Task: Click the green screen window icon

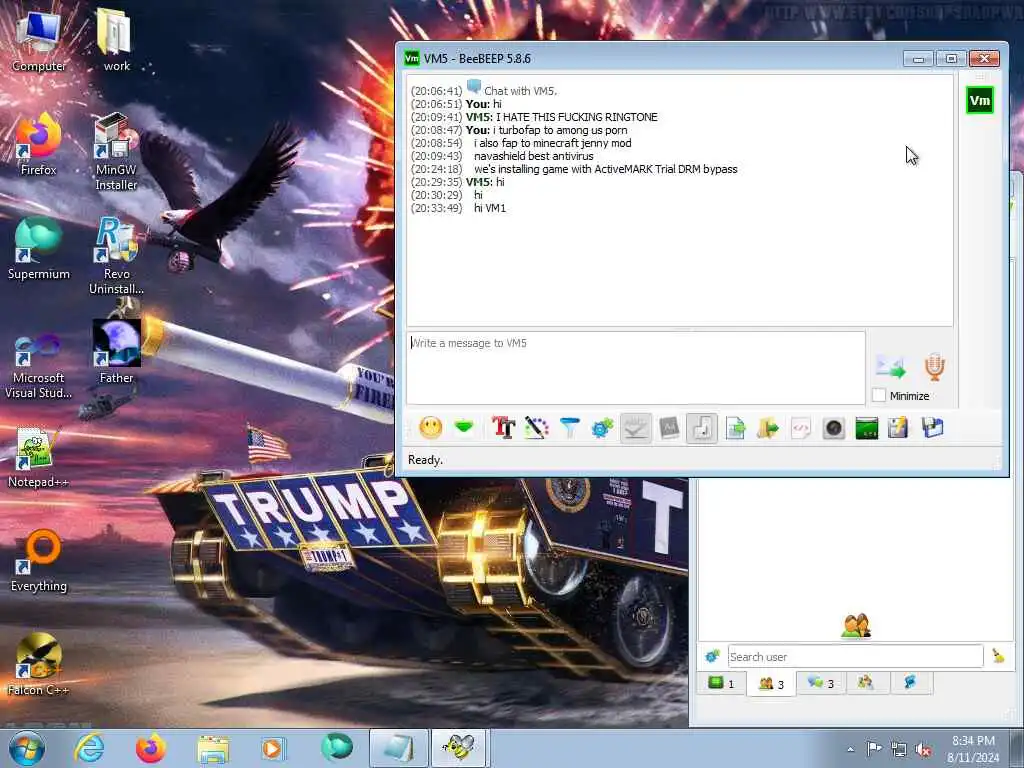Action: pos(867,428)
